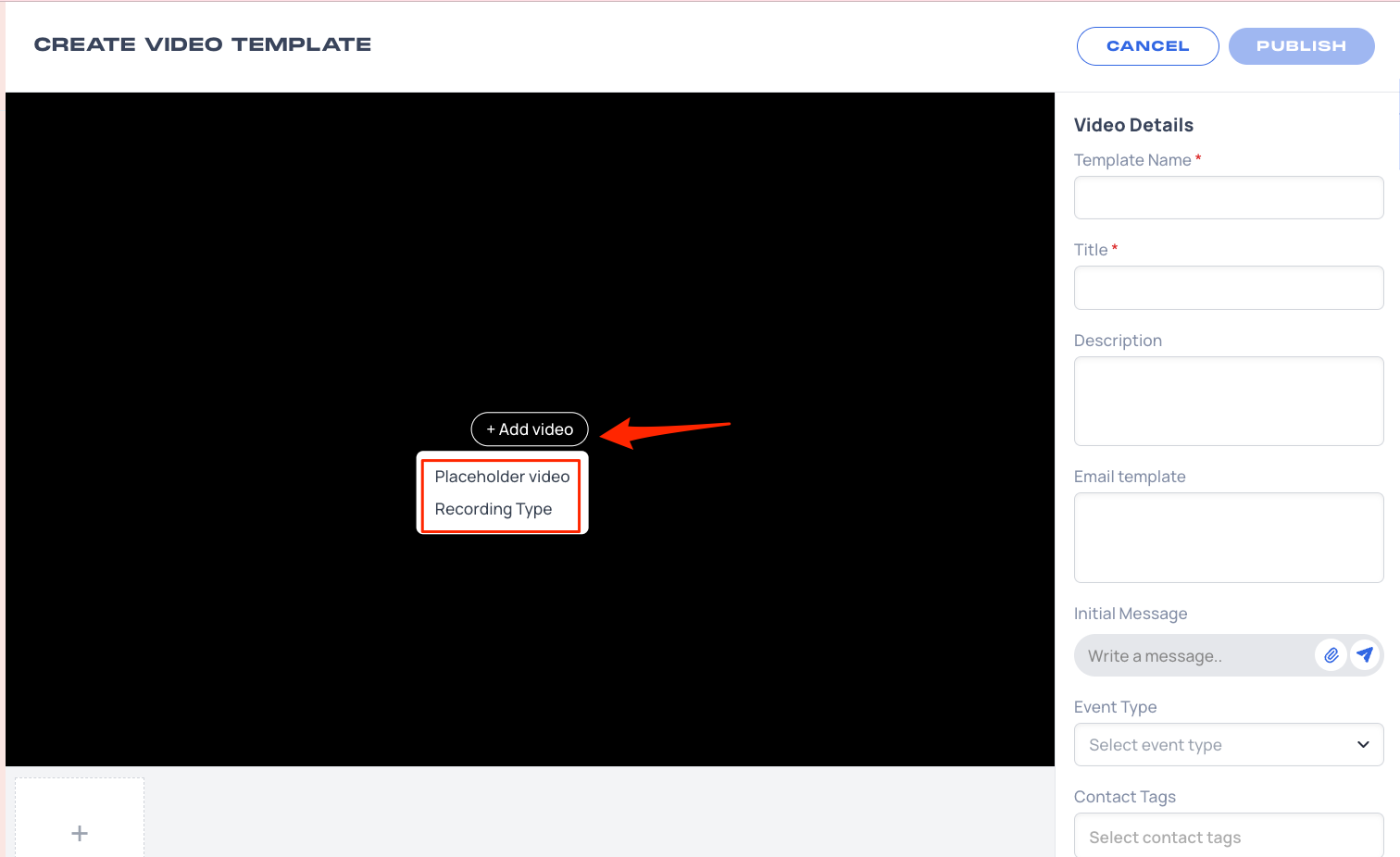This screenshot has width=1400, height=857.
Task: Click into the Description text area
Action: coord(1229,401)
